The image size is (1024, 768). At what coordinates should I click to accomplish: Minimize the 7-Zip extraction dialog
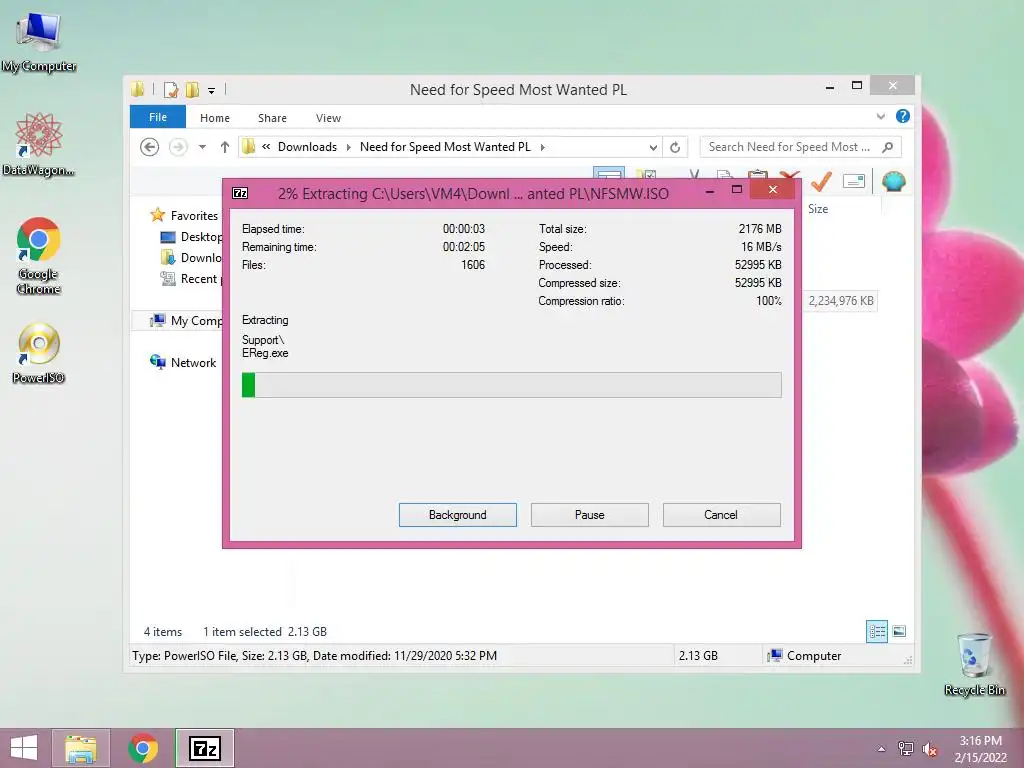coord(709,191)
